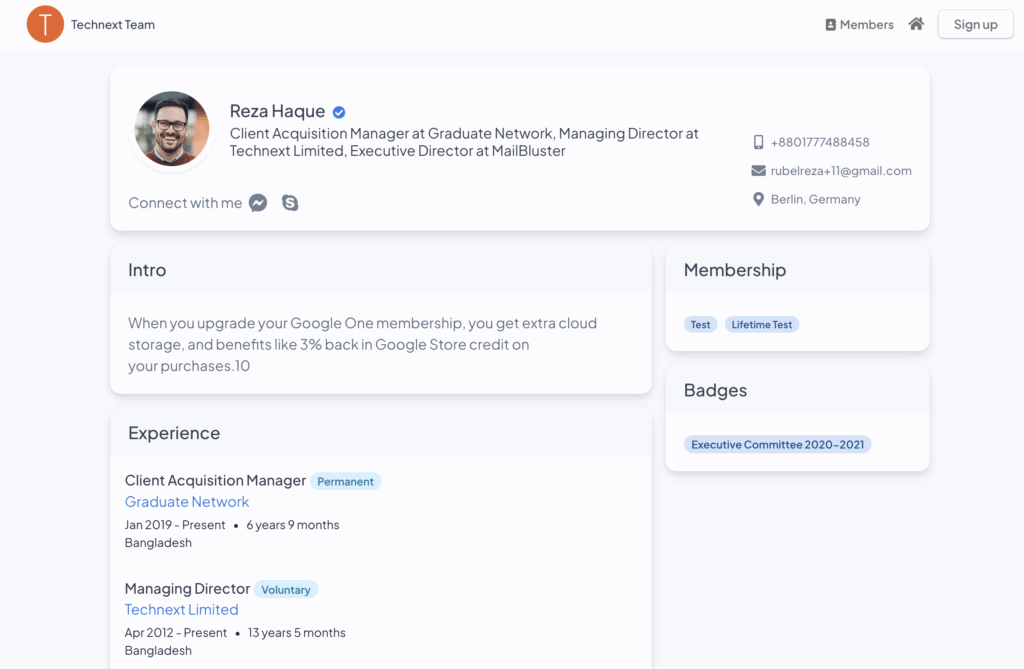Click the rubelreza+11@gmail.com email address
Viewport: 1024px width, 669px height.
841,171
